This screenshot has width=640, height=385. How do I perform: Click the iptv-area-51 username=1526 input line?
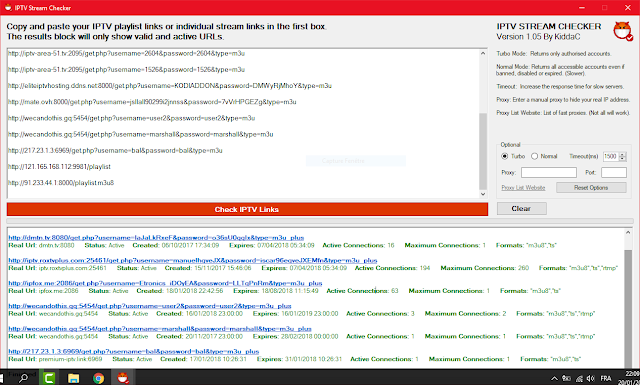pos(127,70)
